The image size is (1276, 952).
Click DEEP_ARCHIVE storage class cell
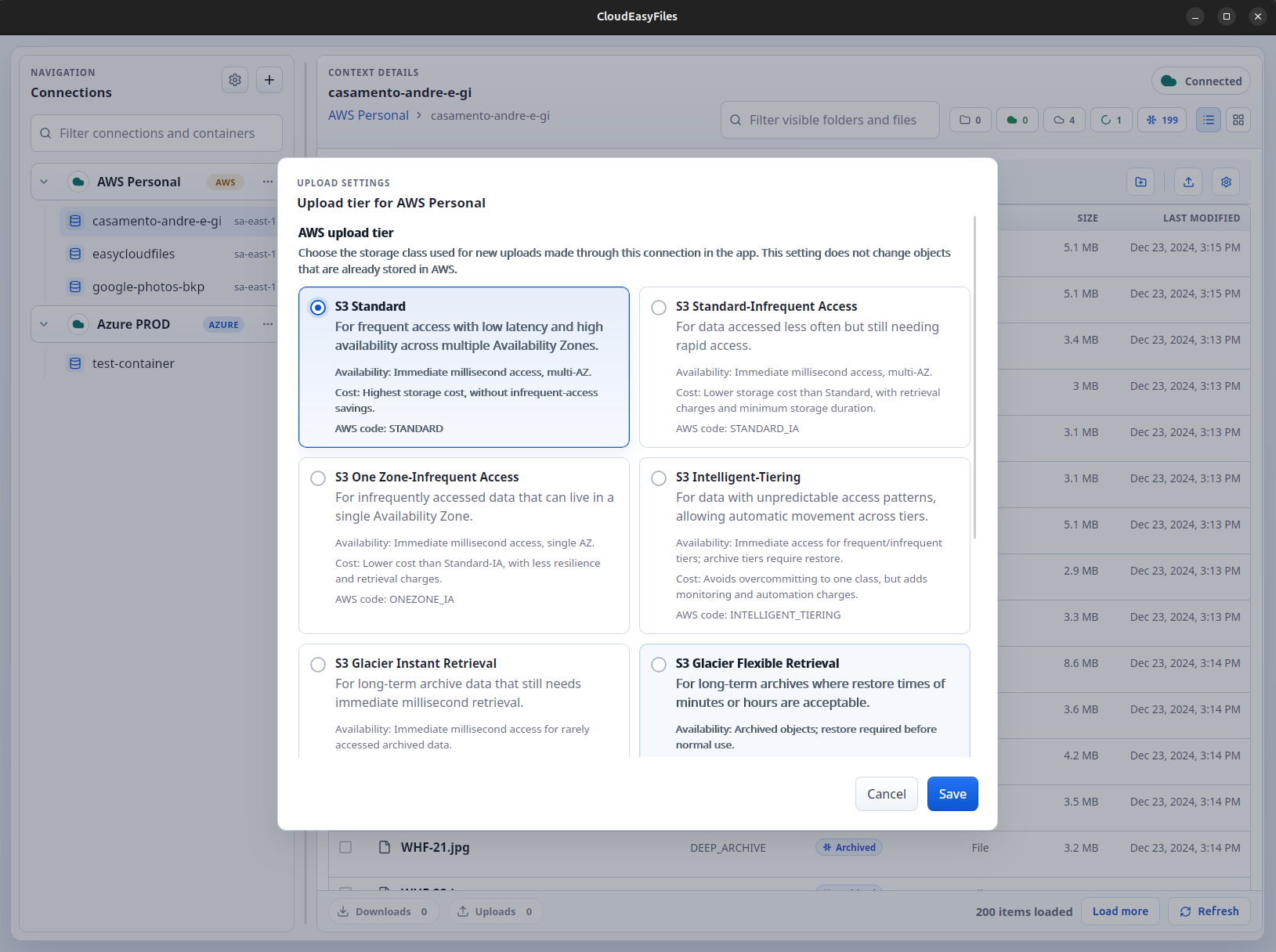click(x=728, y=848)
